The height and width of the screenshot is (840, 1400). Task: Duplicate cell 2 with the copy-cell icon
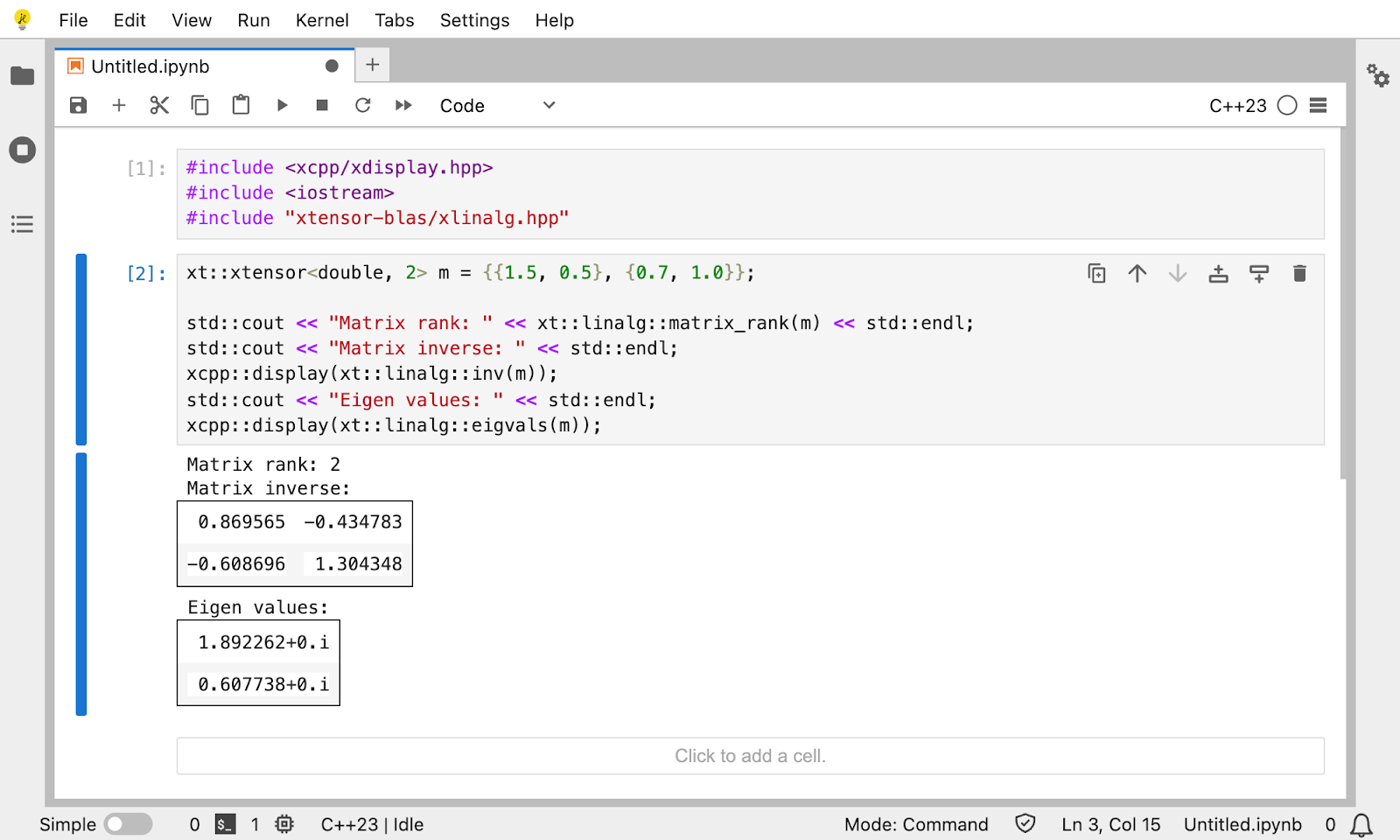click(1096, 274)
